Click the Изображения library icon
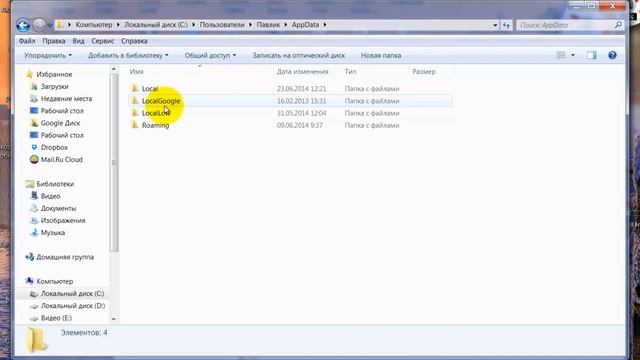Image resolution: width=640 pixels, height=360 pixels. pyautogui.click(x=34, y=220)
